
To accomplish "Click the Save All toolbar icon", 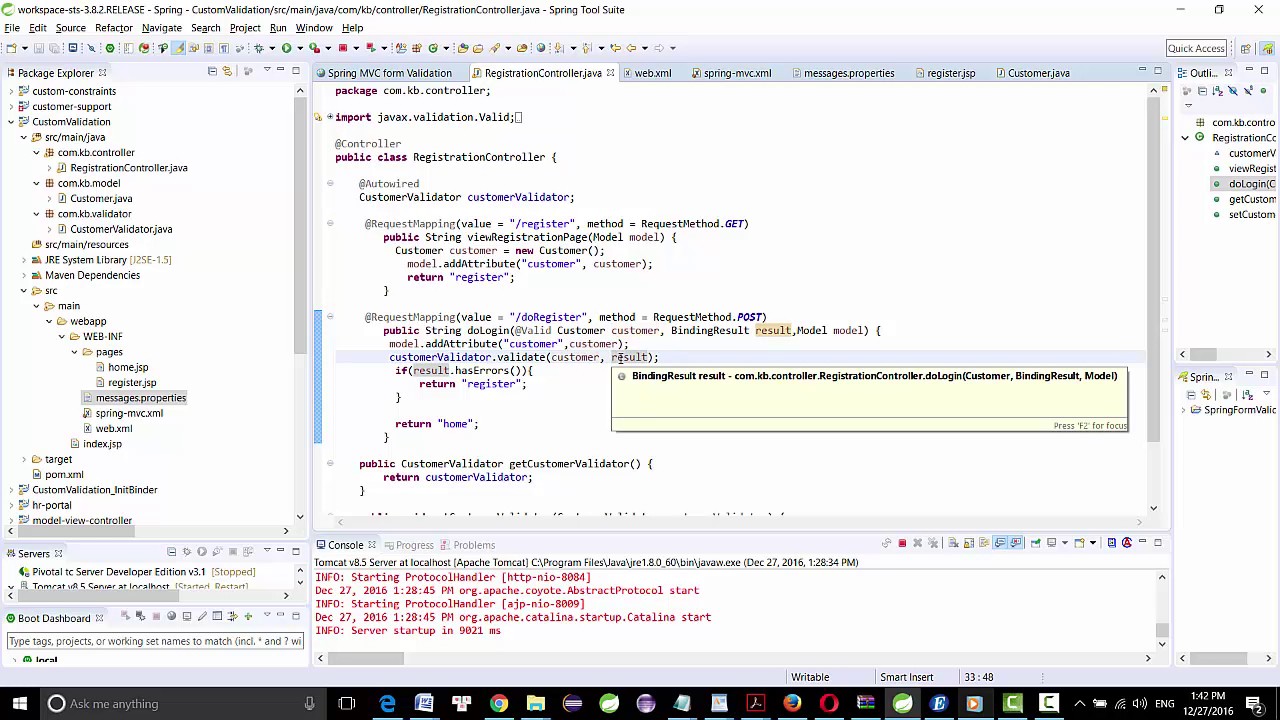I will coord(54,48).
